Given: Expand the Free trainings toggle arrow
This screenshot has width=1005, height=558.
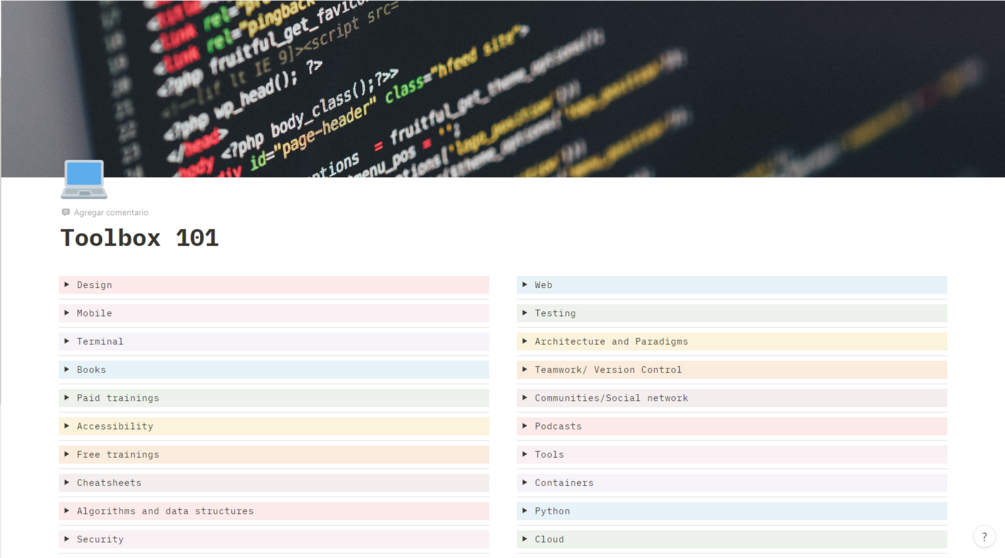Looking at the screenshot, I should [67, 454].
